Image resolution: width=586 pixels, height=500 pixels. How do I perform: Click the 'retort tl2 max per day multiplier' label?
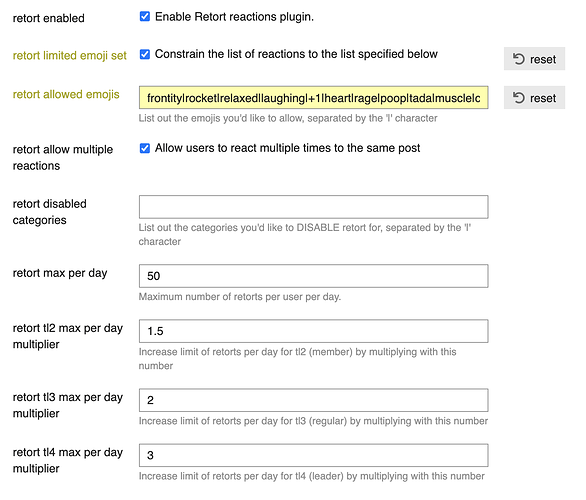click(68, 336)
